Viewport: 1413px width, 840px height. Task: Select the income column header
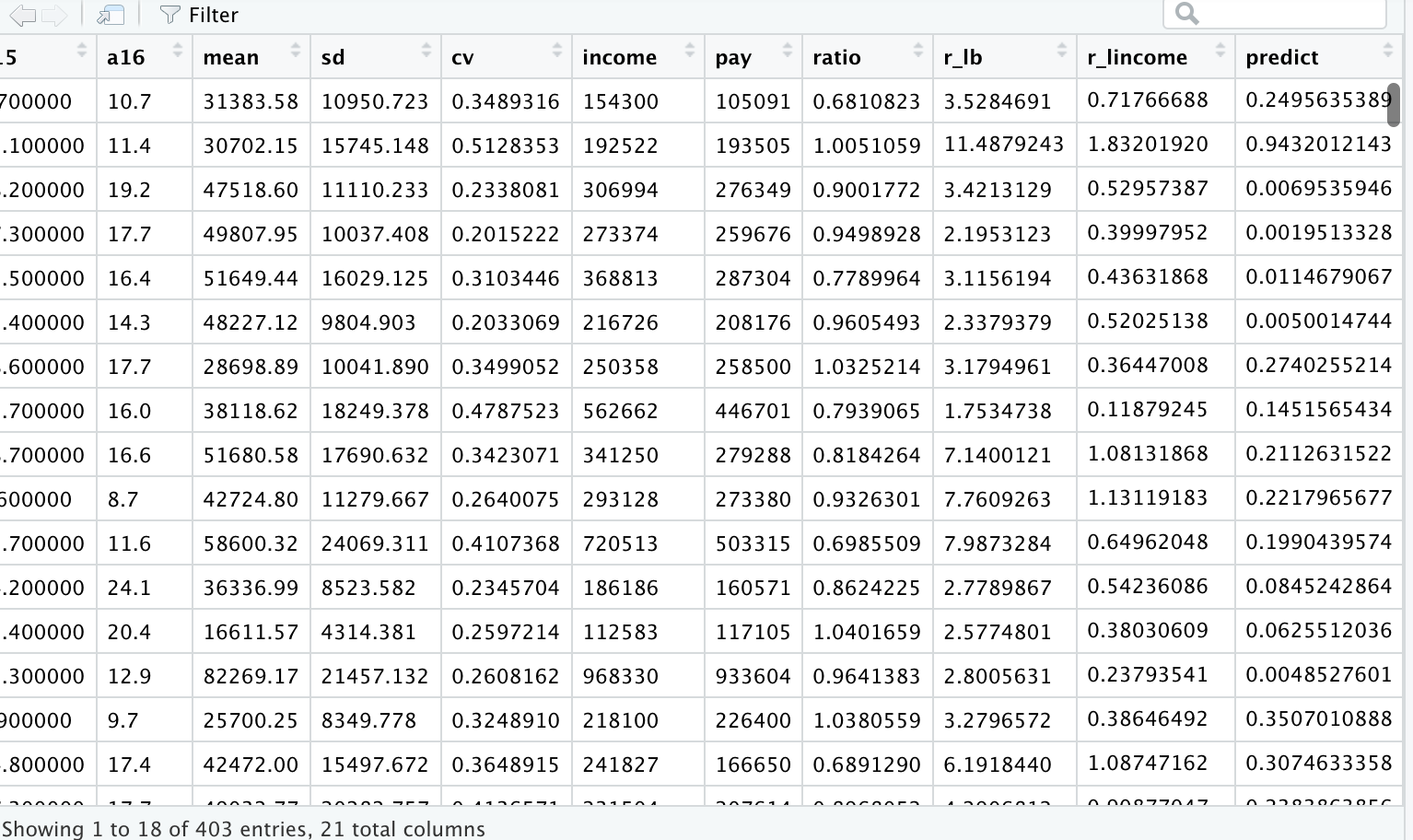pos(638,57)
